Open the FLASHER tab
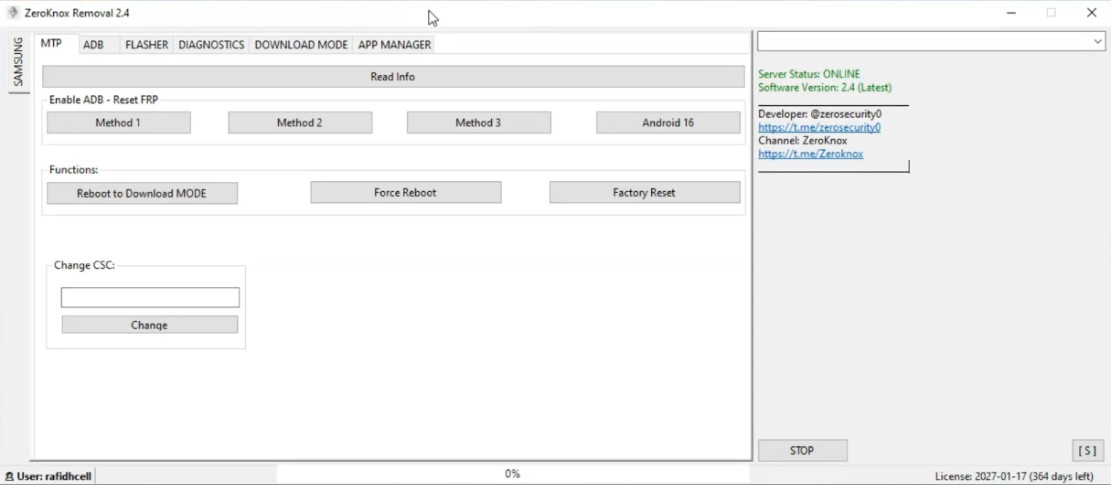Viewport: 1111px width, 485px height. point(146,45)
